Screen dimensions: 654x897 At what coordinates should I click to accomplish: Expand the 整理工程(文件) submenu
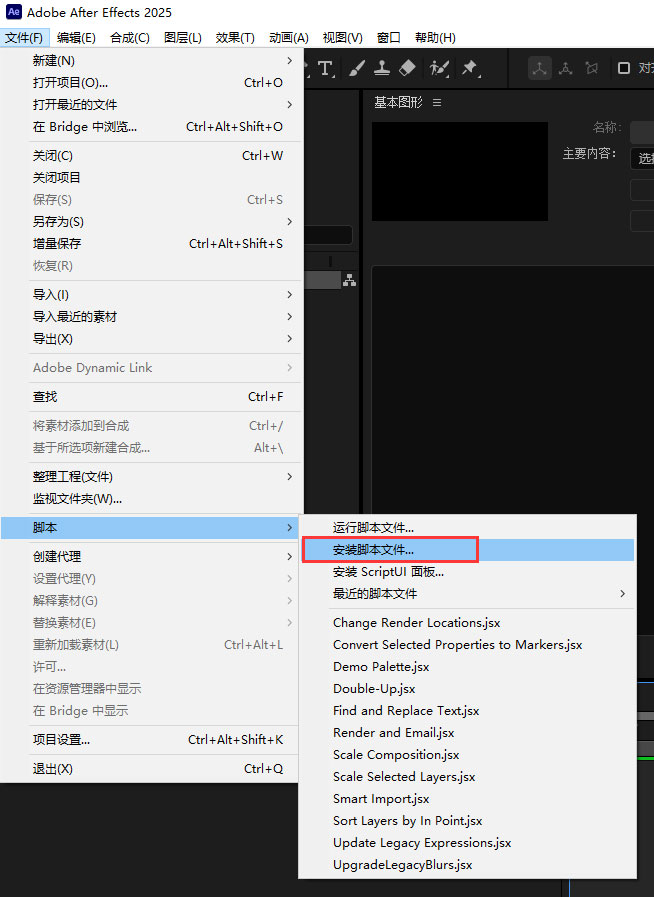(152, 477)
